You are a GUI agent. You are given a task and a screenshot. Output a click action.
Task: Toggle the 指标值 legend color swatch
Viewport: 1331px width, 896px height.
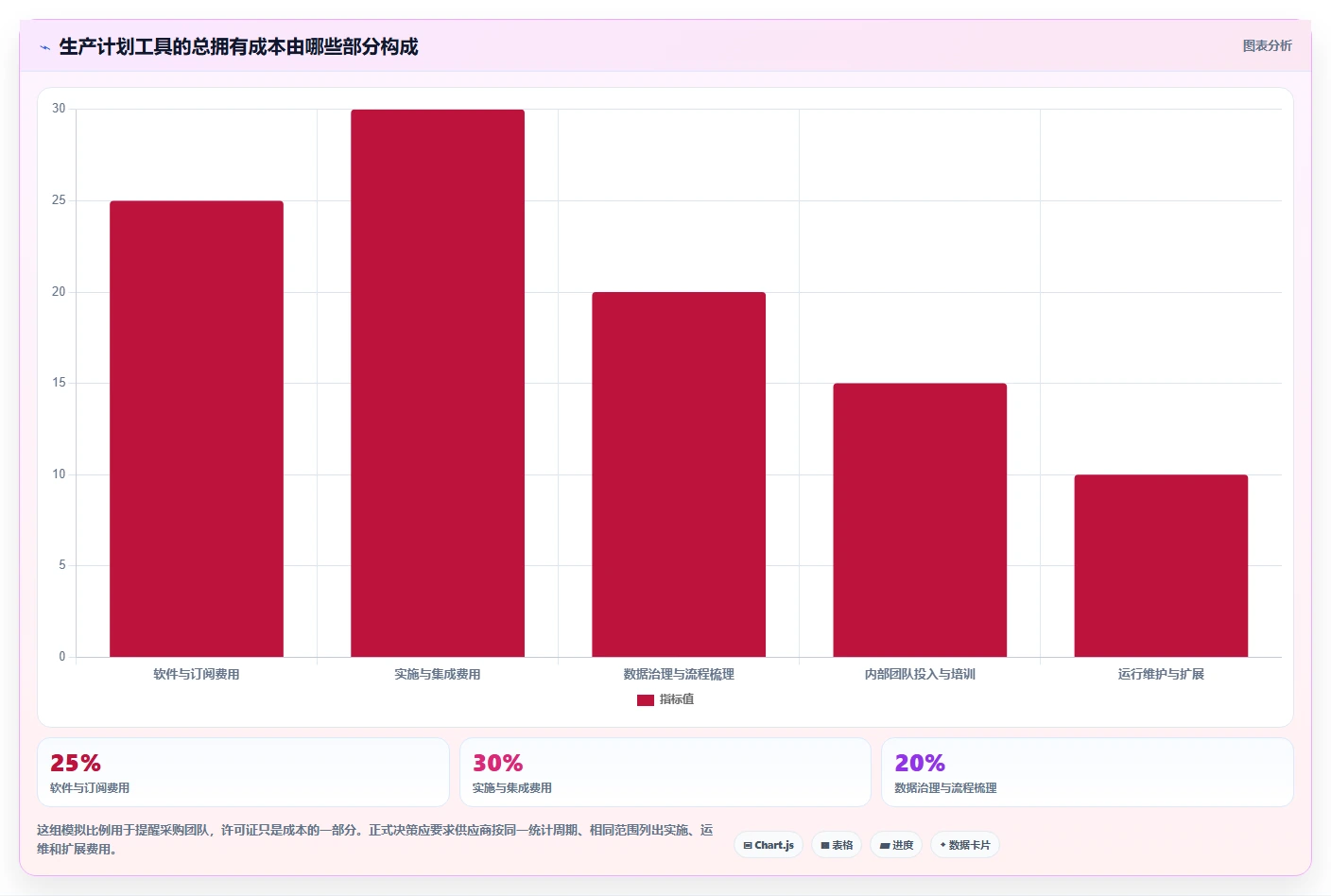646,700
